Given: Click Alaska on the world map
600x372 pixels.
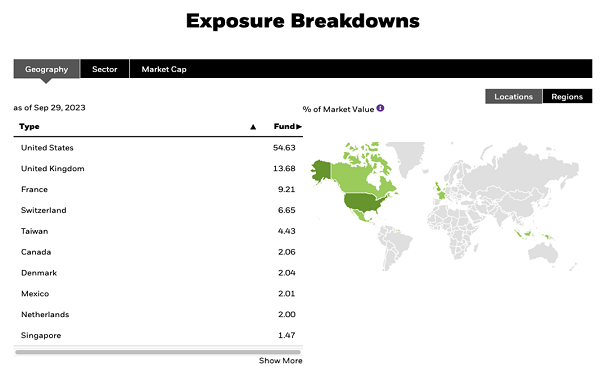Looking at the screenshot, I should pos(321,170).
